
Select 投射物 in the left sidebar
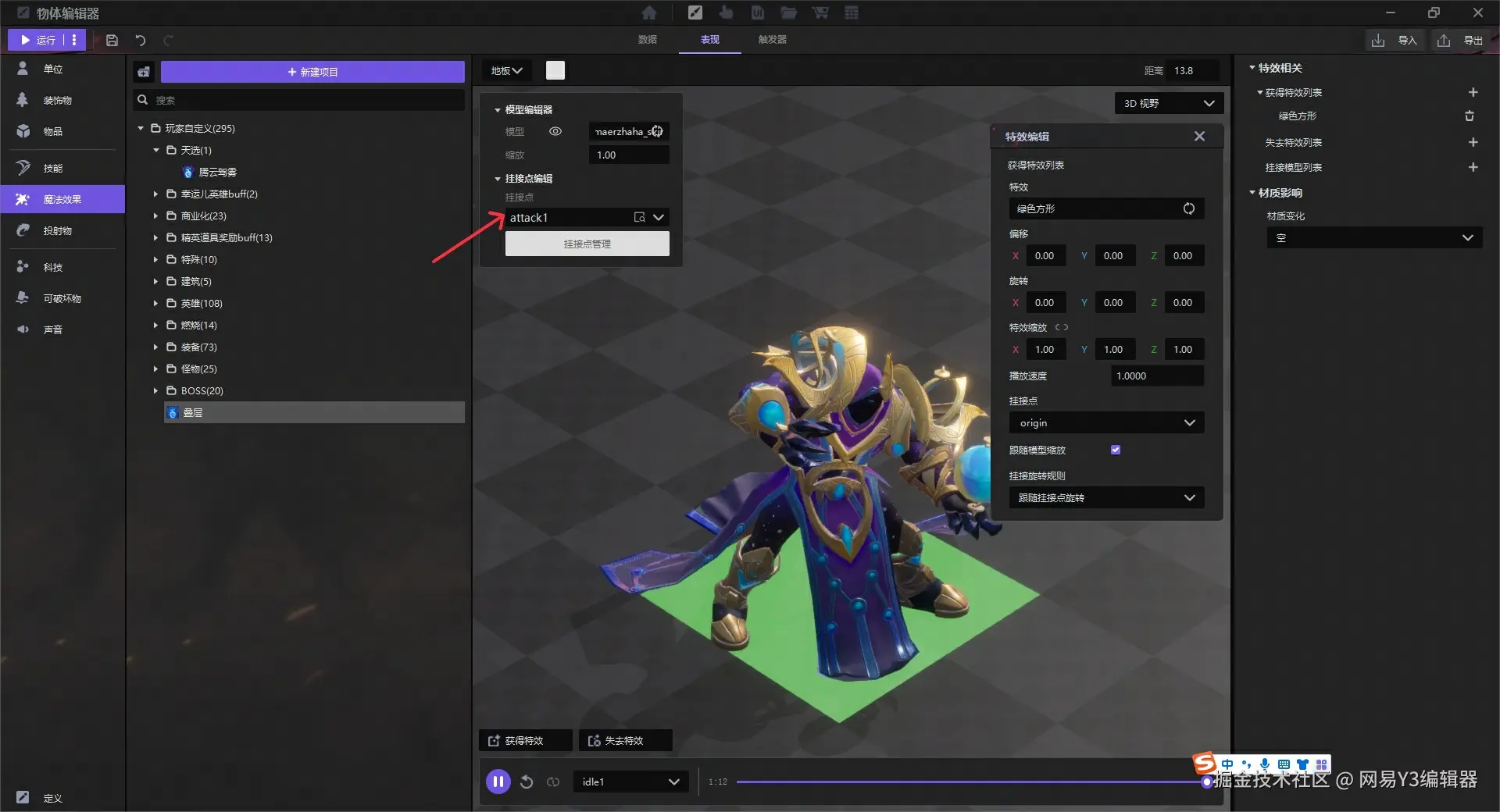tap(62, 230)
